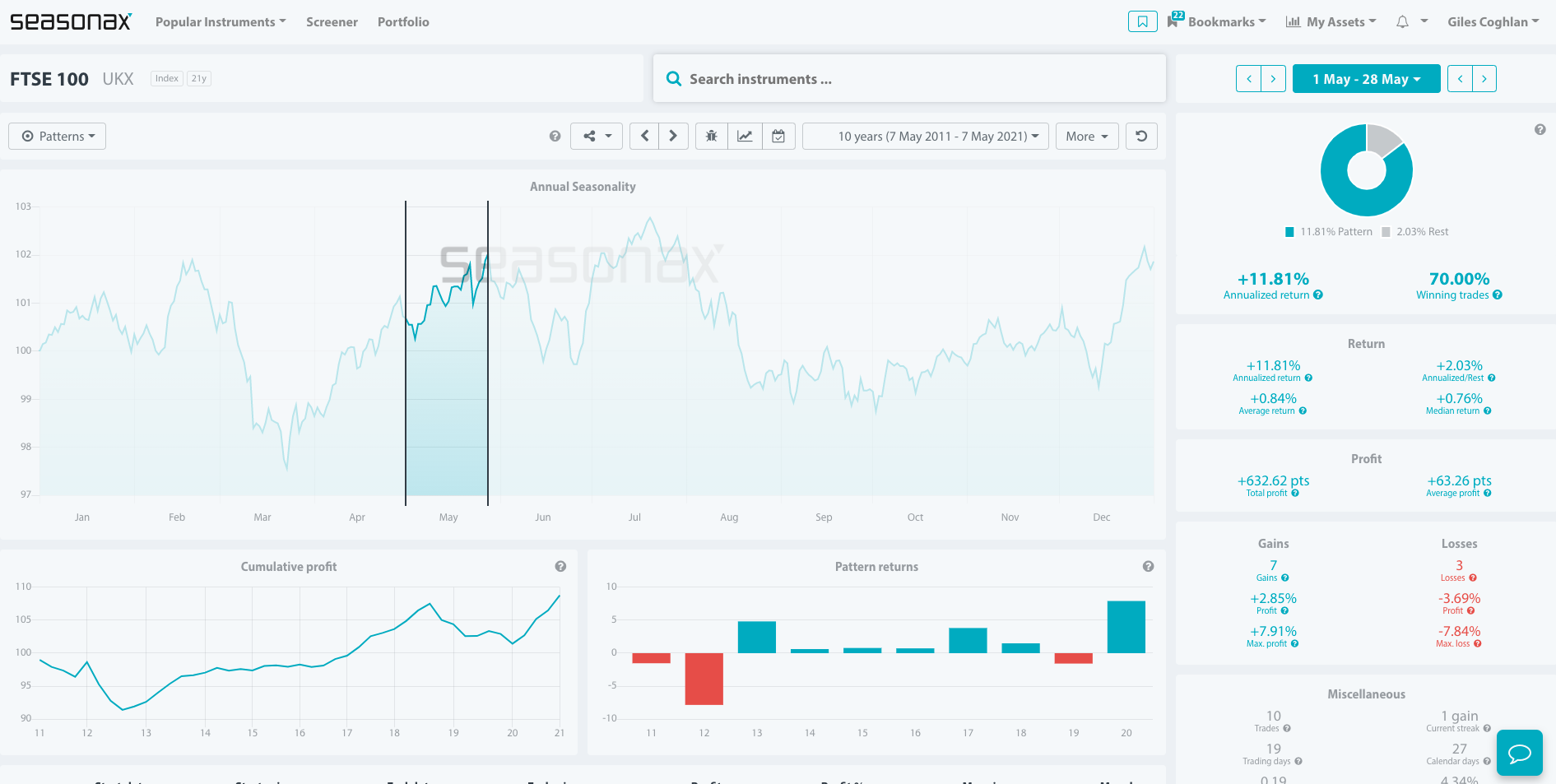Open the share dropdown
Image resolution: width=1556 pixels, height=784 pixels.
coord(597,136)
